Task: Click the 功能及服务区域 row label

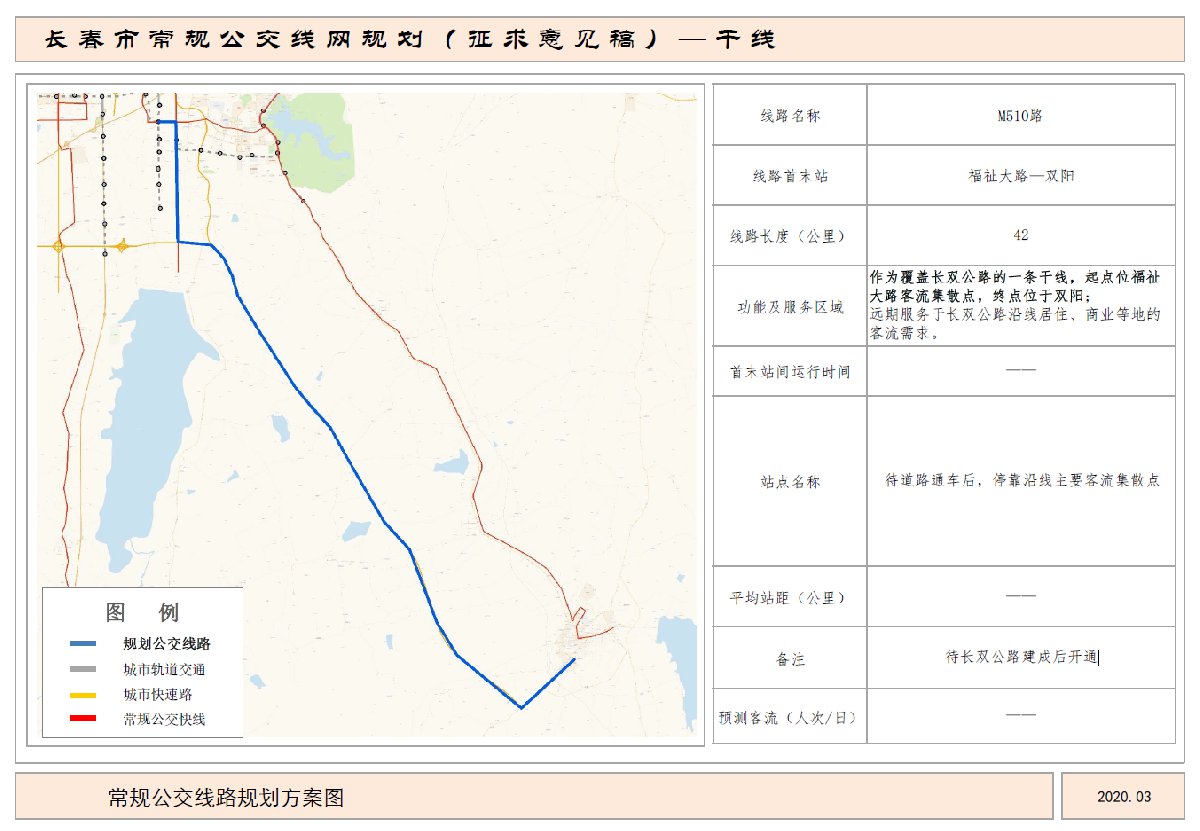Action: point(790,307)
